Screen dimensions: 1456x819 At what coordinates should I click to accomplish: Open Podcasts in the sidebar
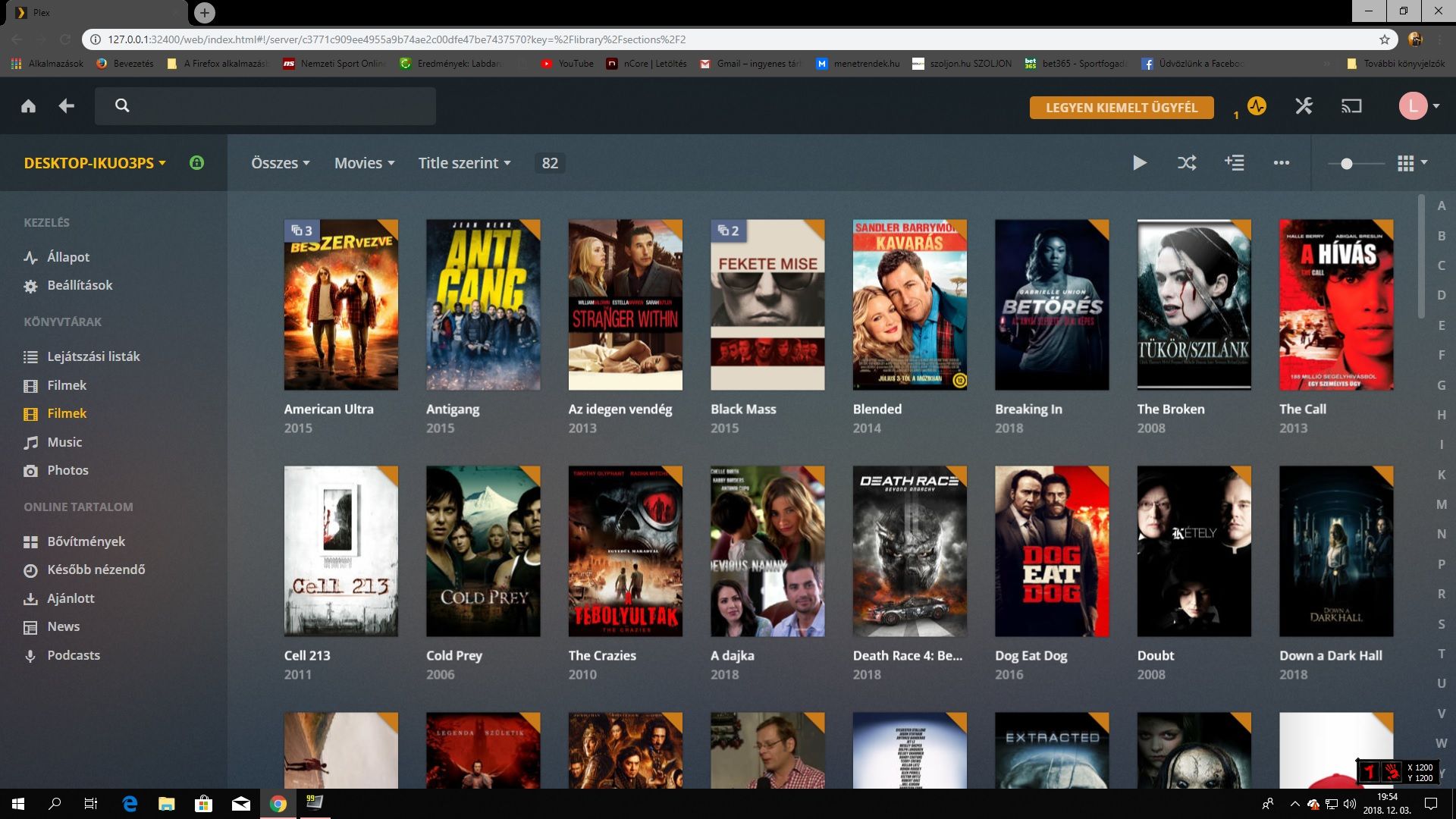pyautogui.click(x=61, y=655)
